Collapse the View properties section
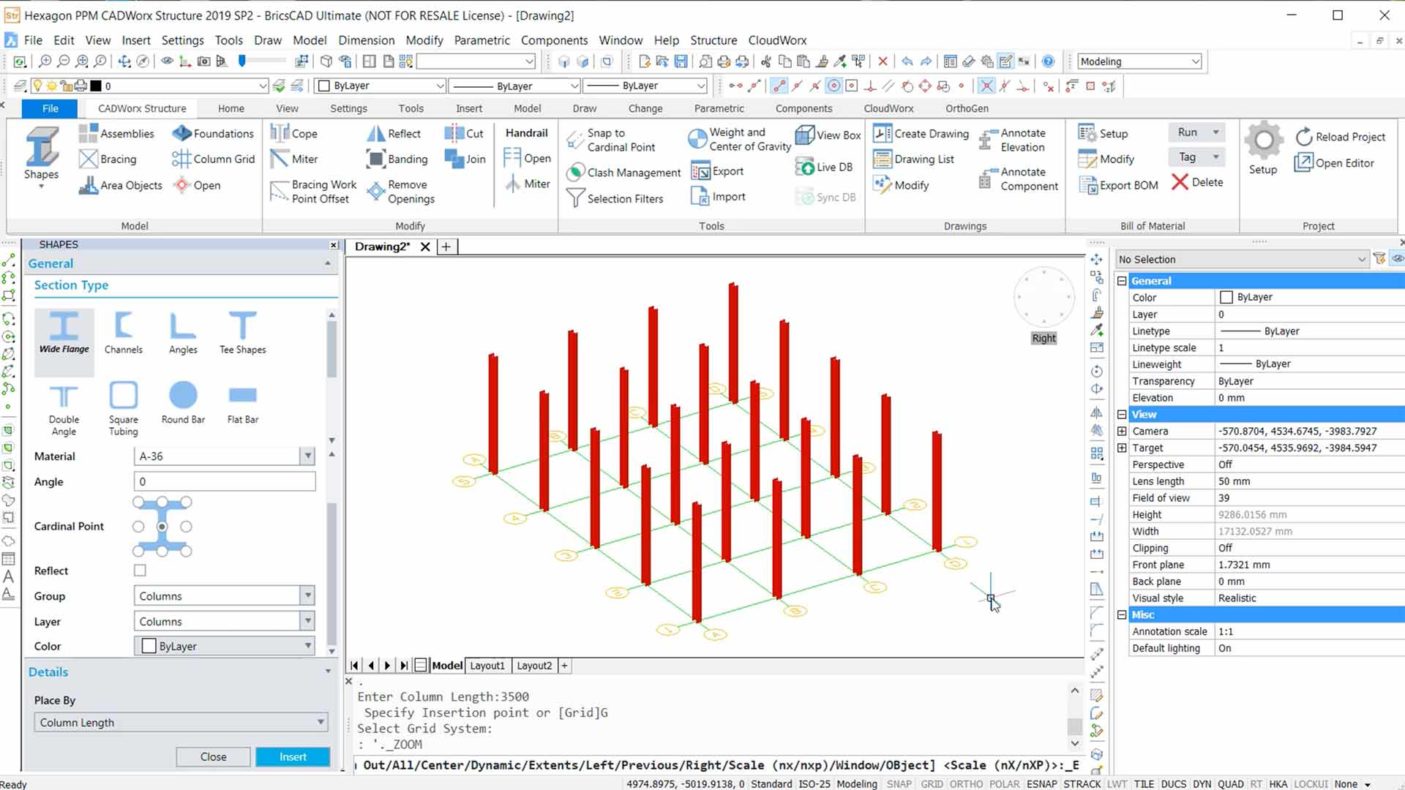The height and width of the screenshot is (790, 1405). coord(1122,414)
